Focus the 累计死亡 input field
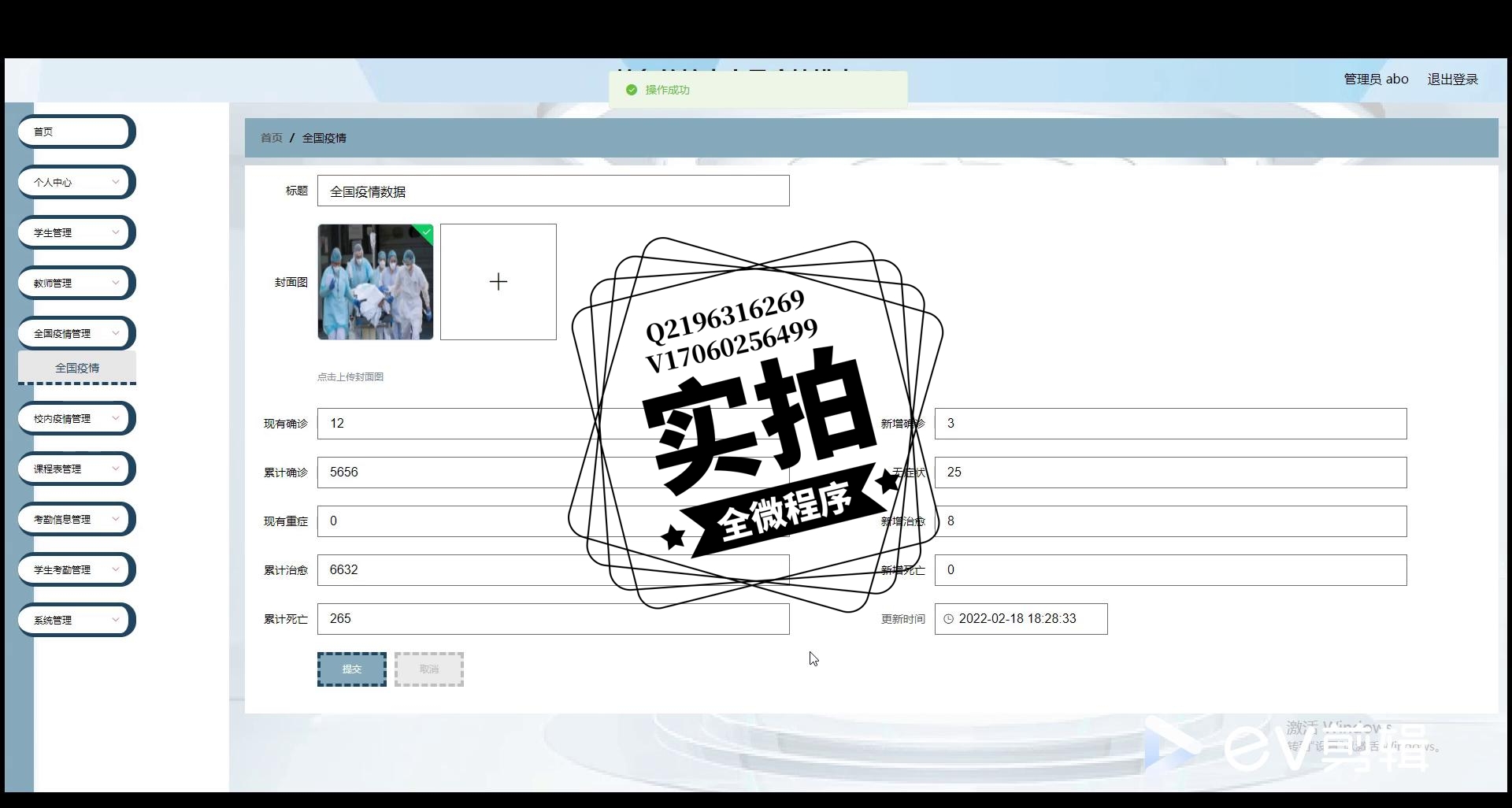The width and height of the screenshot is (1512, 808). click(554, 619)
